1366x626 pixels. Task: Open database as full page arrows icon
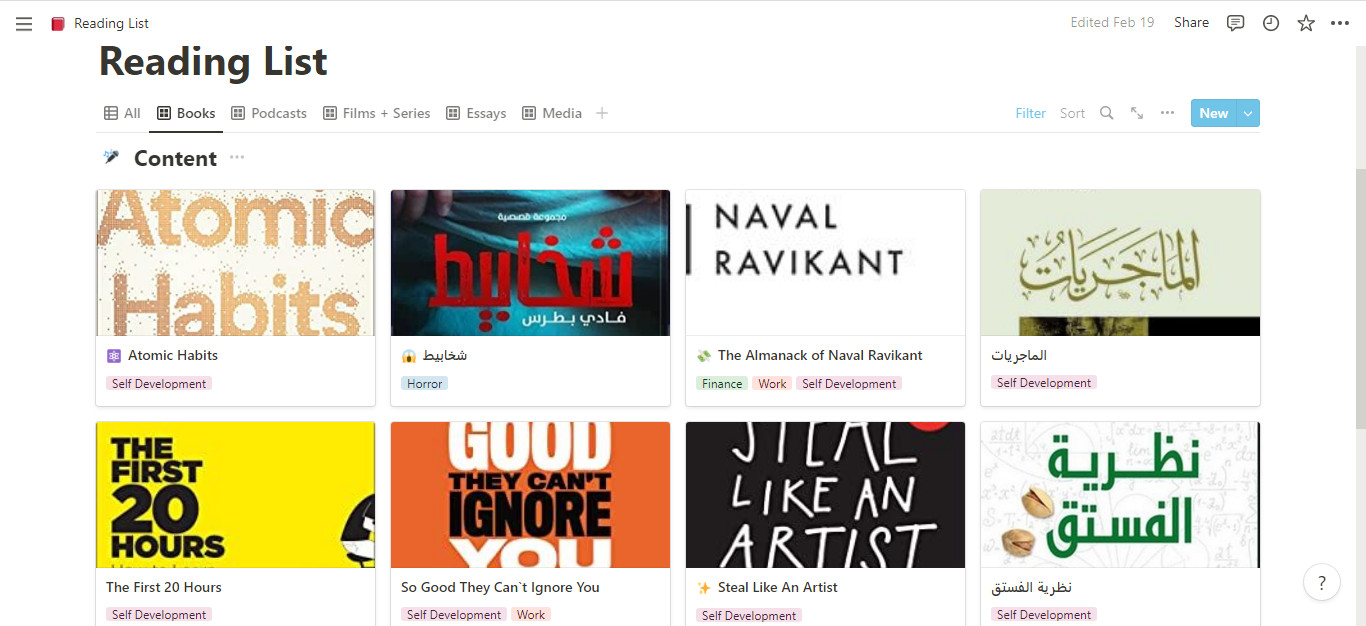click(x=1137, y=113)
